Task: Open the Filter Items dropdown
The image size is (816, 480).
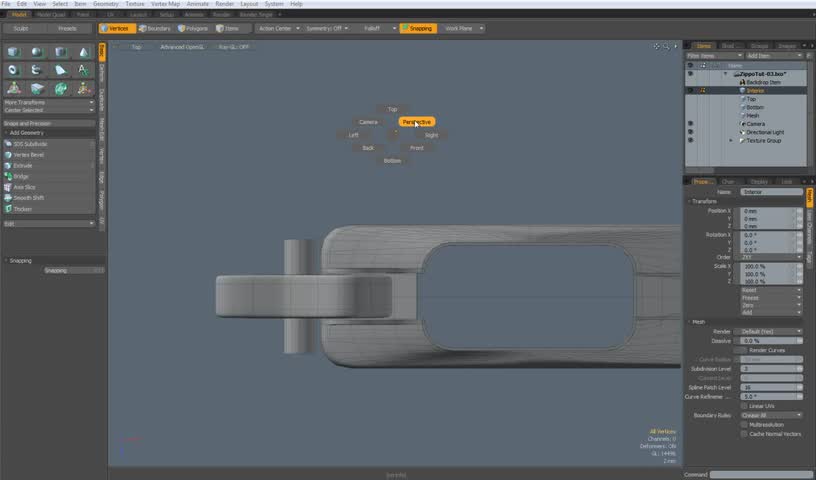Action: (714, 55)
